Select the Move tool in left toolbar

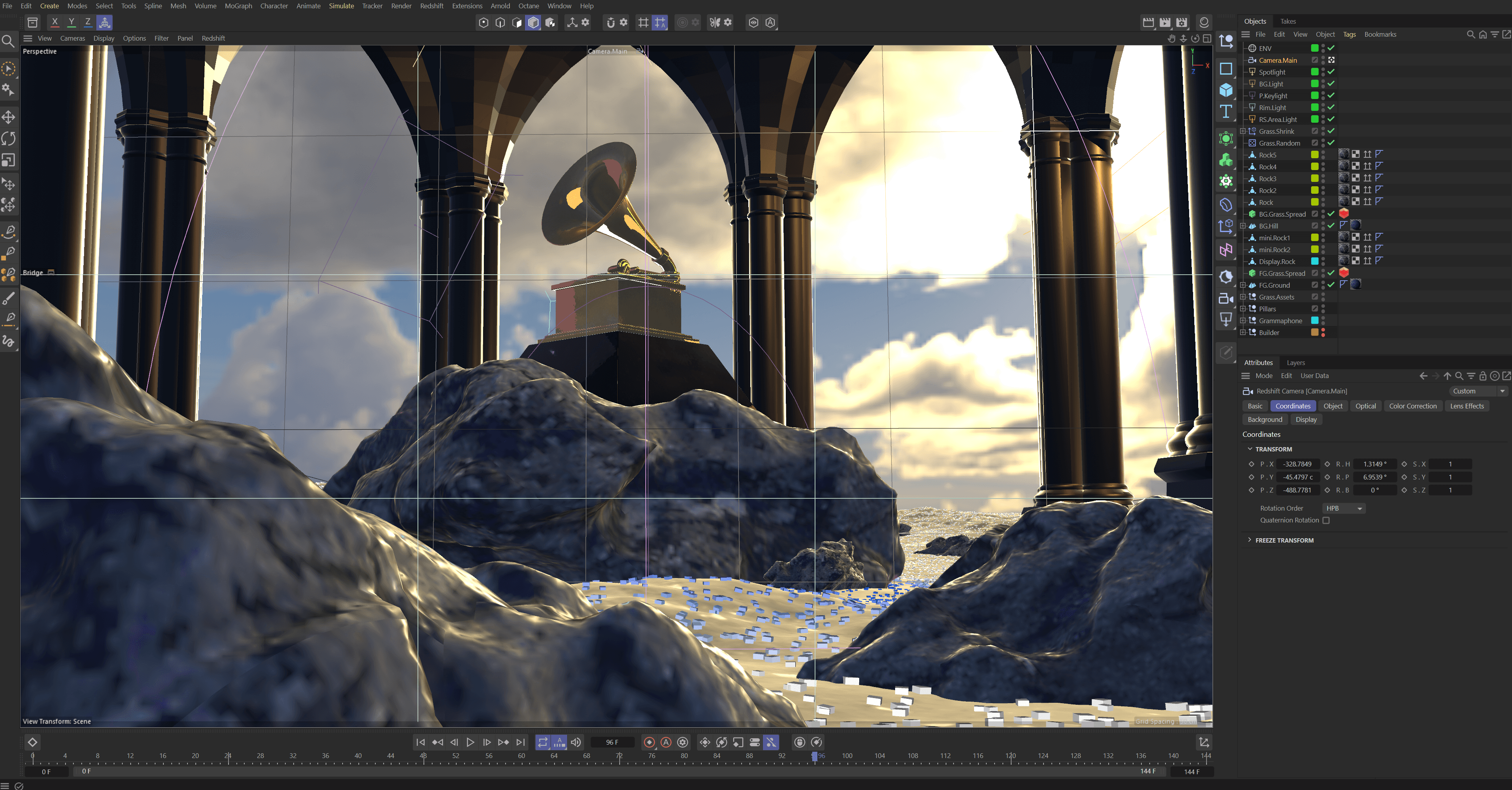[9, 117]
